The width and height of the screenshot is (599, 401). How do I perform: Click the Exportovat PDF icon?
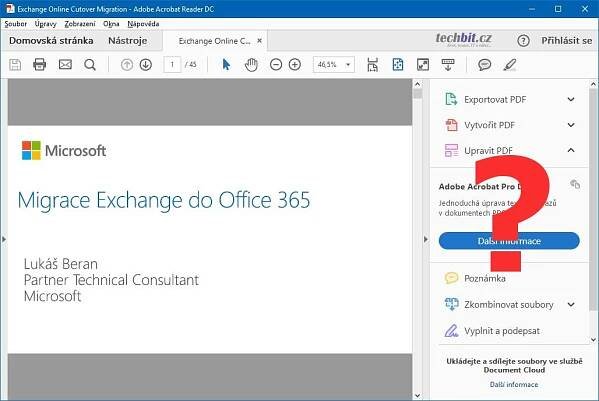click(x=451, y=99)
